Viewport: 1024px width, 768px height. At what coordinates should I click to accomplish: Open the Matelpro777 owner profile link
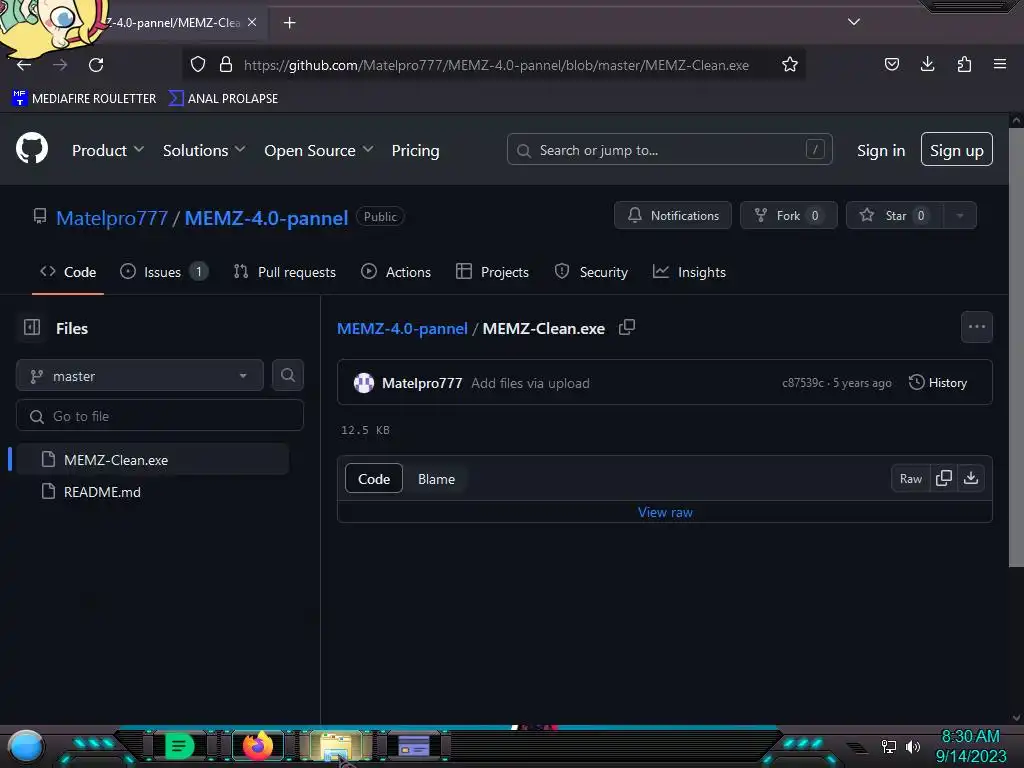112,217
